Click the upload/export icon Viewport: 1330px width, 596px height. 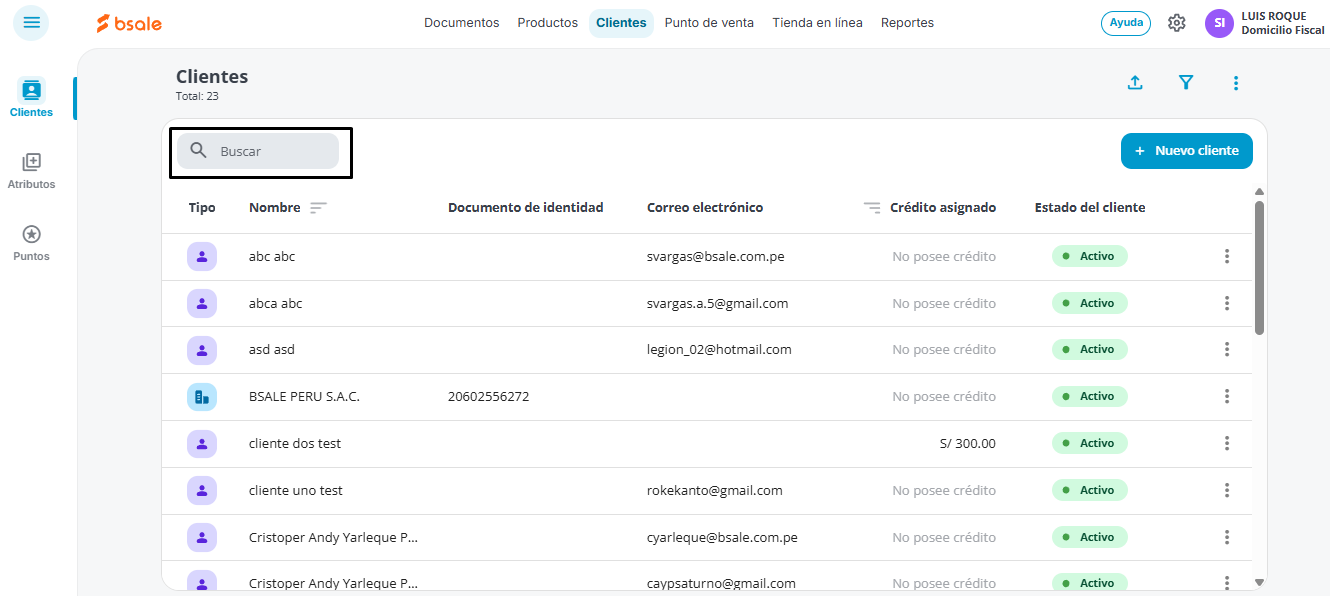[x=1135, y=83]
